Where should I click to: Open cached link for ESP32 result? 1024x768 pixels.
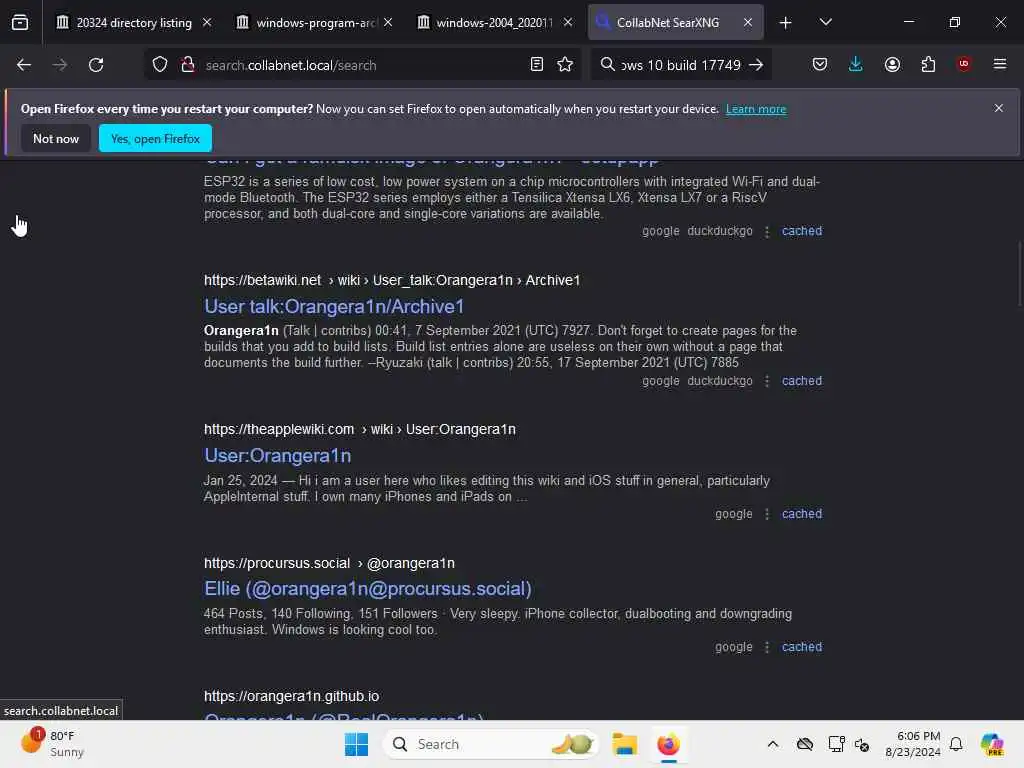tap(802, 231)
